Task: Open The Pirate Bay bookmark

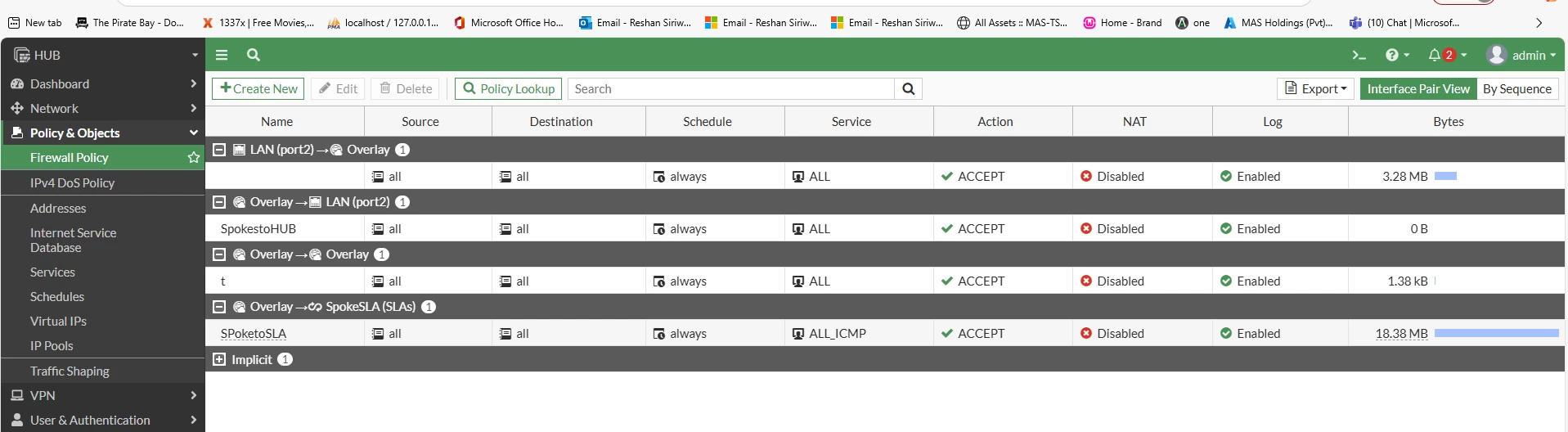Action: [129, 22]
